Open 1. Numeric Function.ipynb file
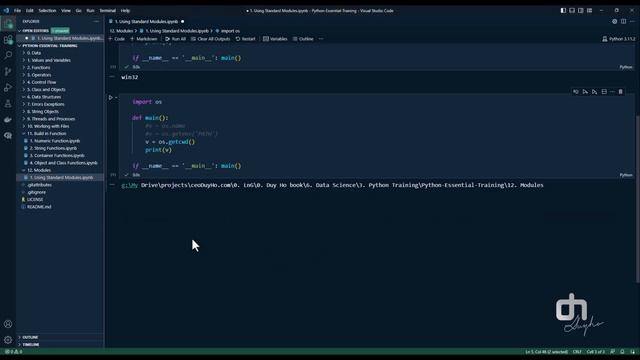This screenshot has height=360, width=640. point(55,141)
